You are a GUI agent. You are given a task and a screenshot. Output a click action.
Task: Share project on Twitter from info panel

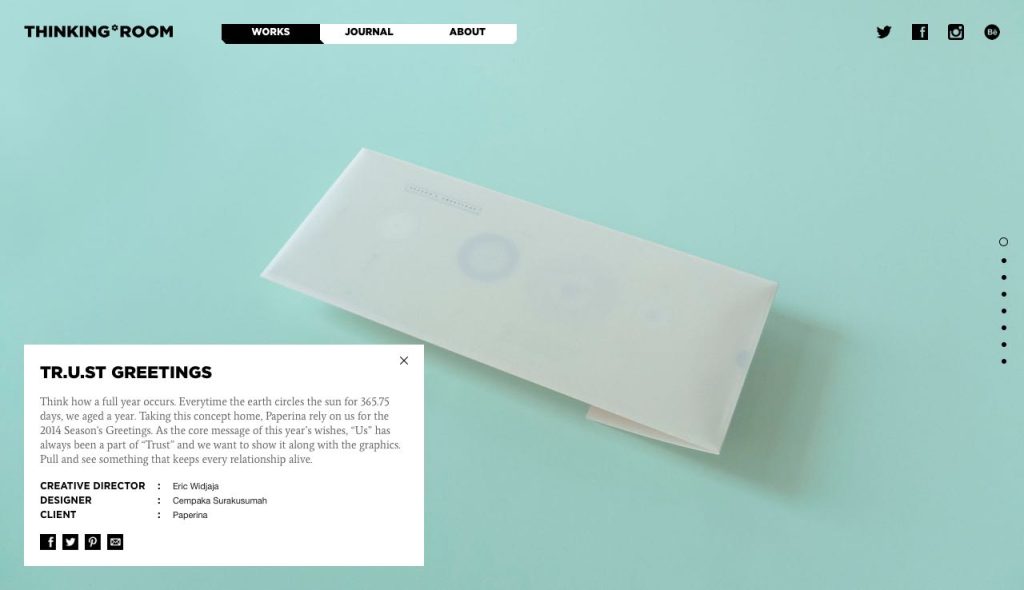(70, 542)
